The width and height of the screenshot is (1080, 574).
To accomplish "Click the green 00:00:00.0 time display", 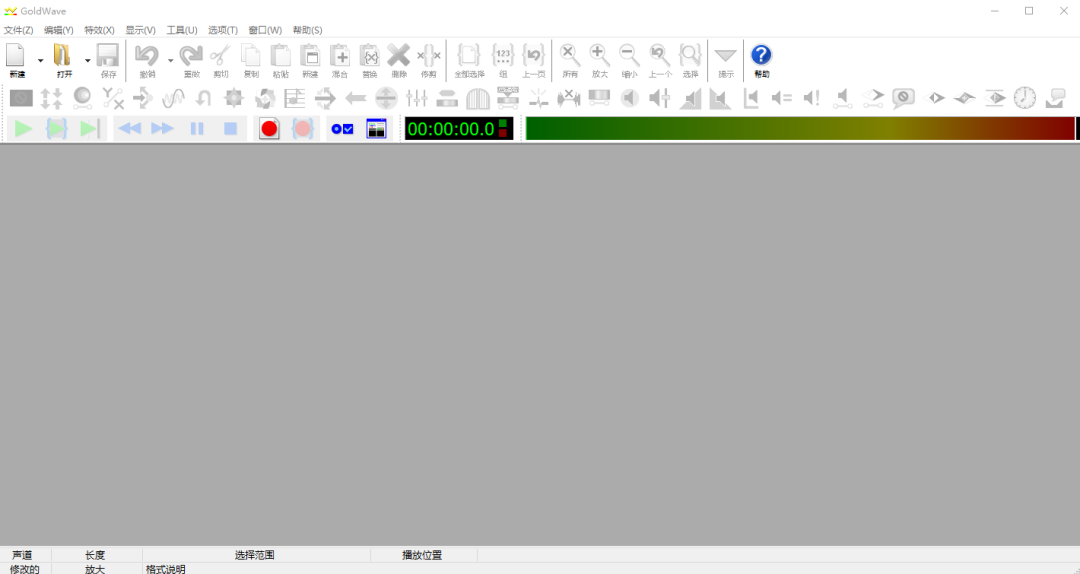I will coord(450,128).
